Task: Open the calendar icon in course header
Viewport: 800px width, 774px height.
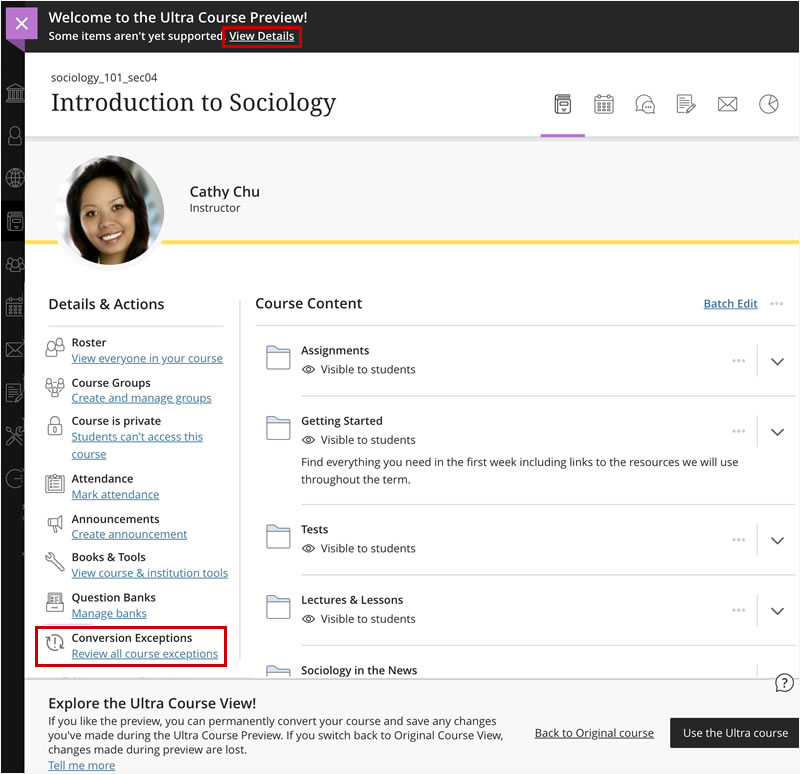Action: tap(604, 104)
